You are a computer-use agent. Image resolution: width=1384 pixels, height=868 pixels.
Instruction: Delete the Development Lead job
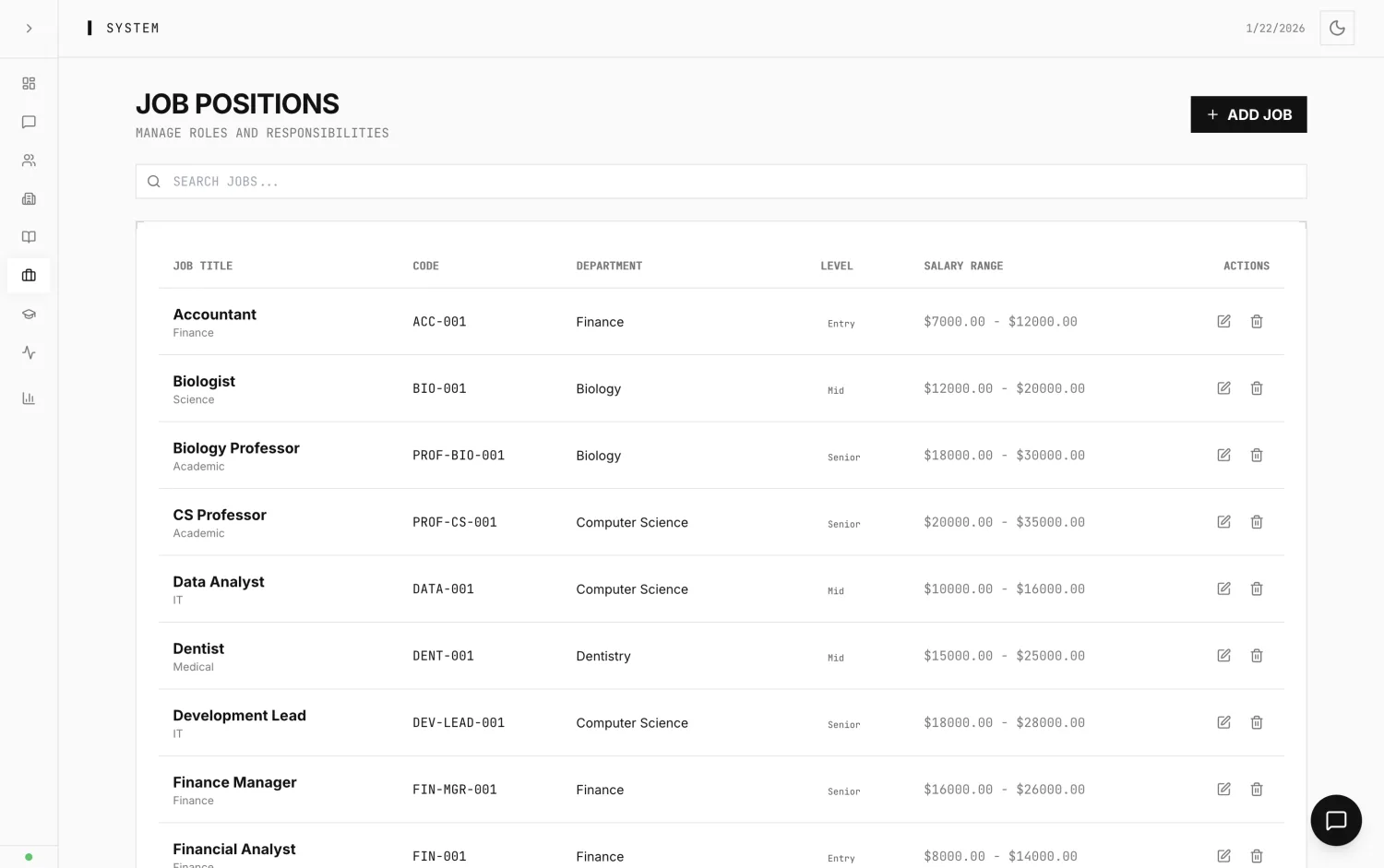pos(1257,722)
